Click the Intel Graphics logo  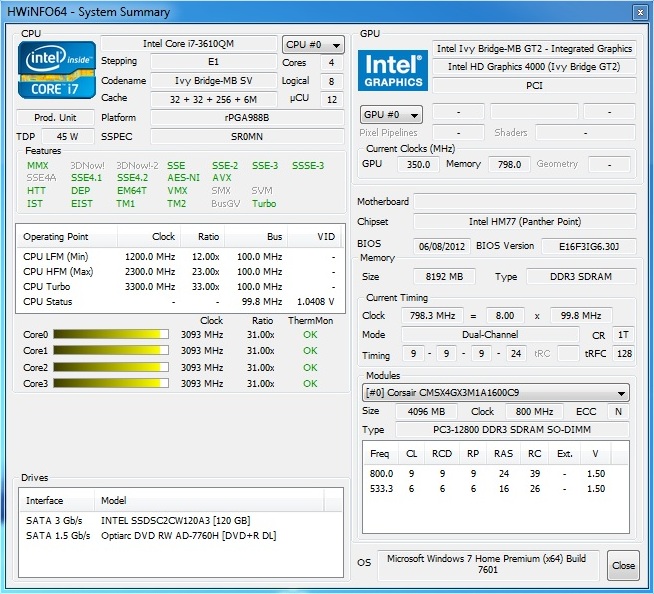coord(393,70)
